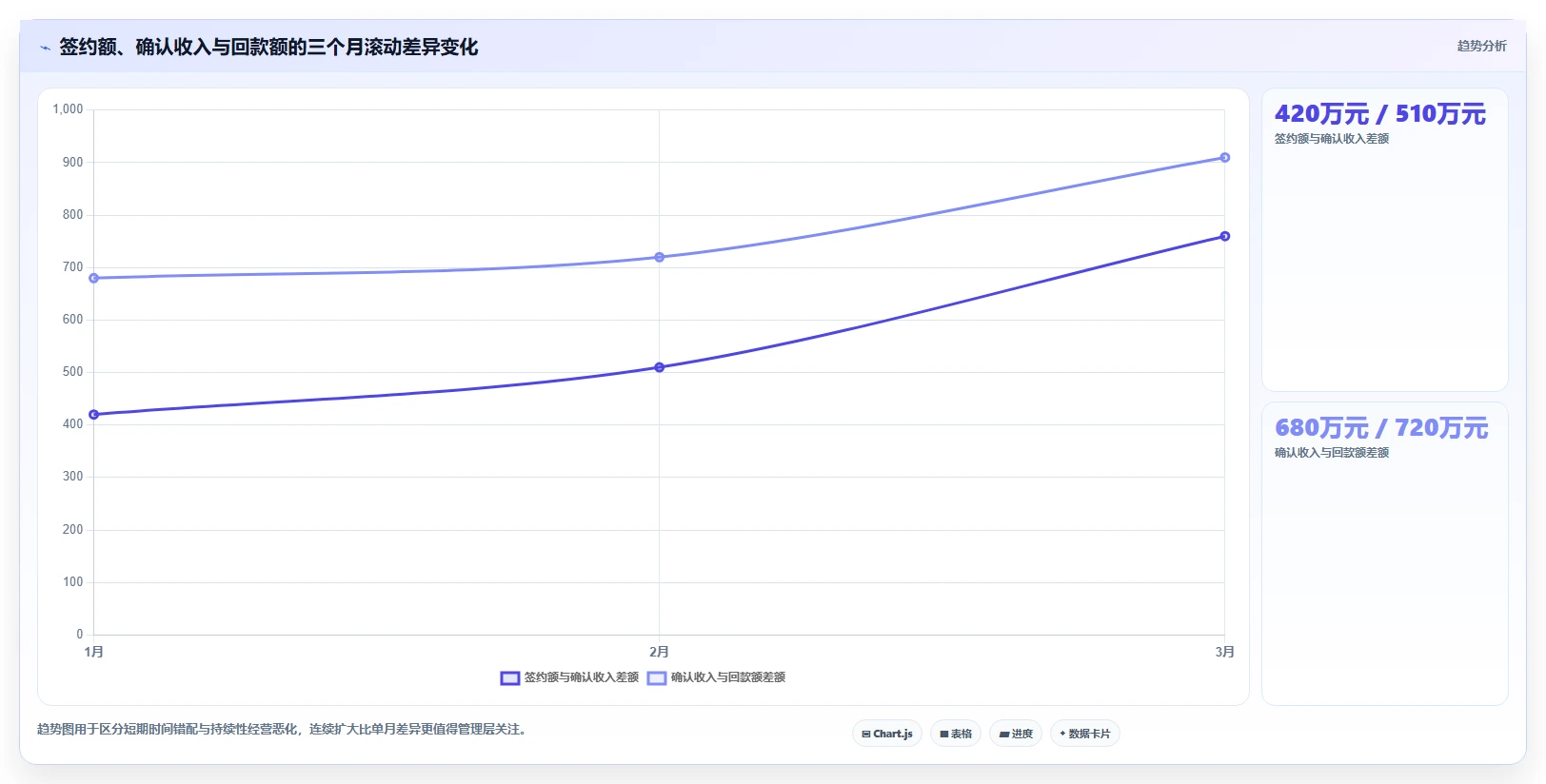Image resolution: width=1546 pixels, height=784 pixels.
Task: Click the 3月 data point at 760
Action: pos(1225,236)
